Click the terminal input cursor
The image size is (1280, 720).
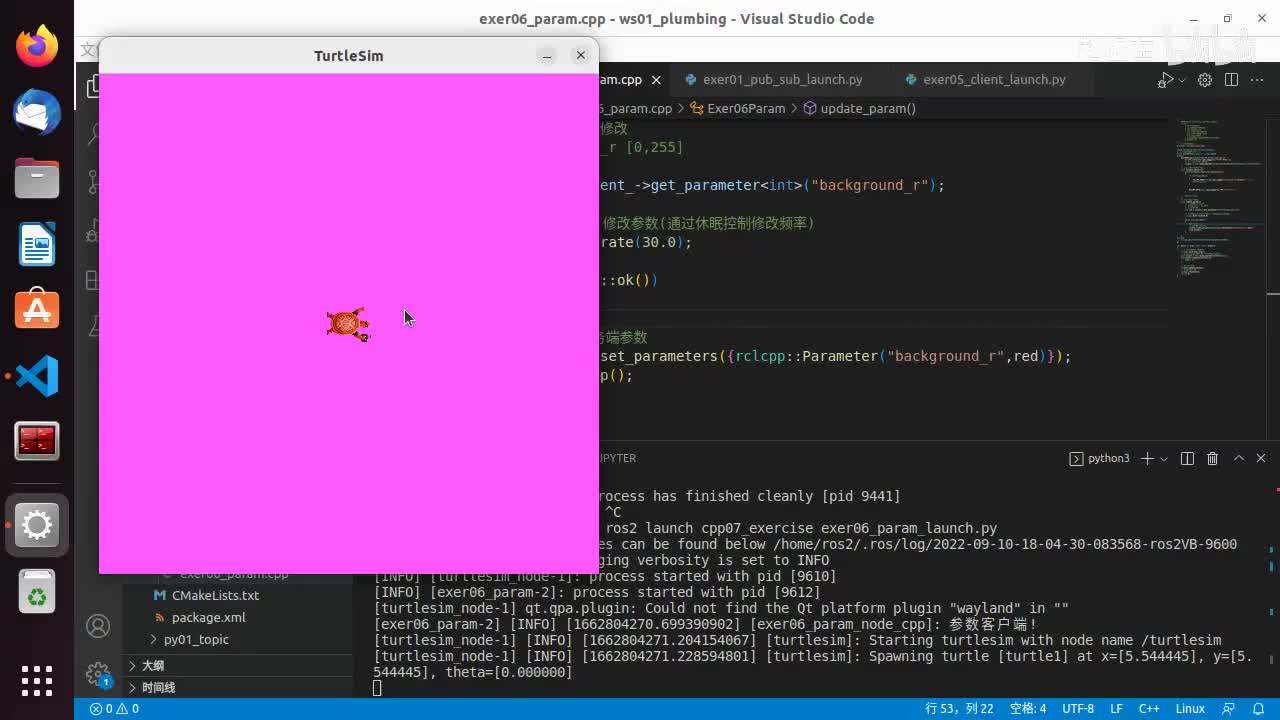[x=377, y=688]
